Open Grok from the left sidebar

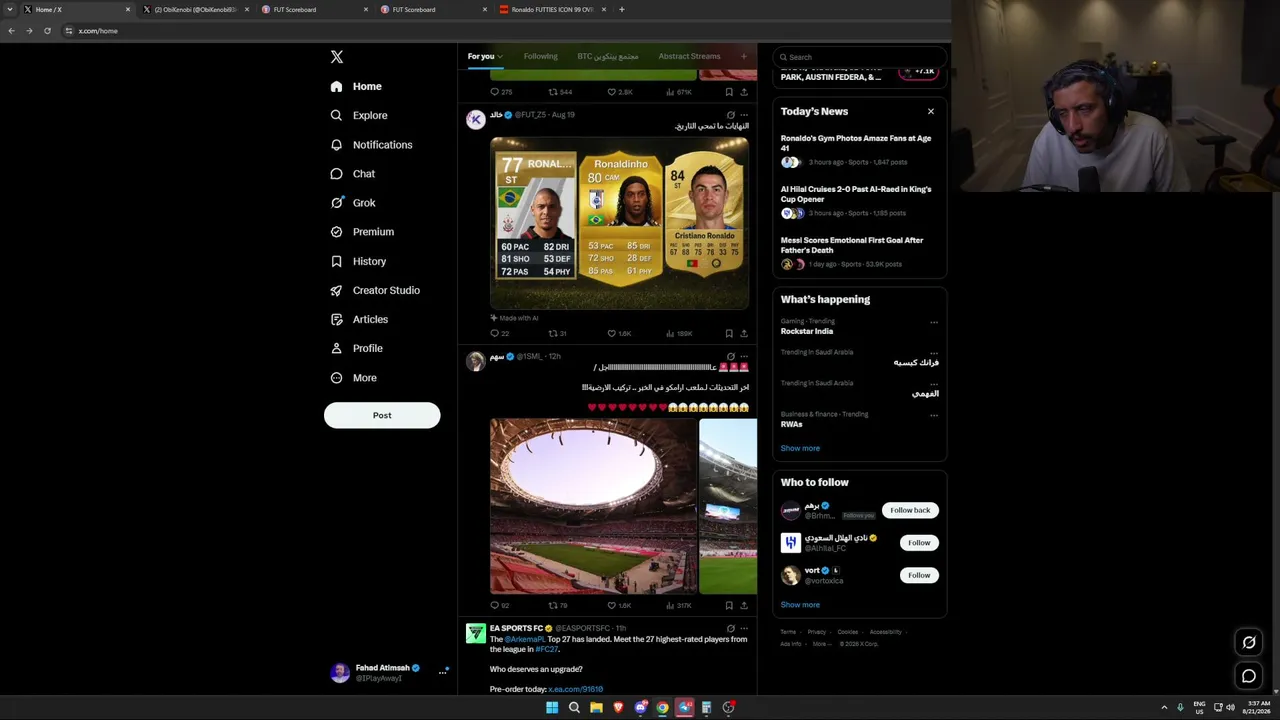353,203
